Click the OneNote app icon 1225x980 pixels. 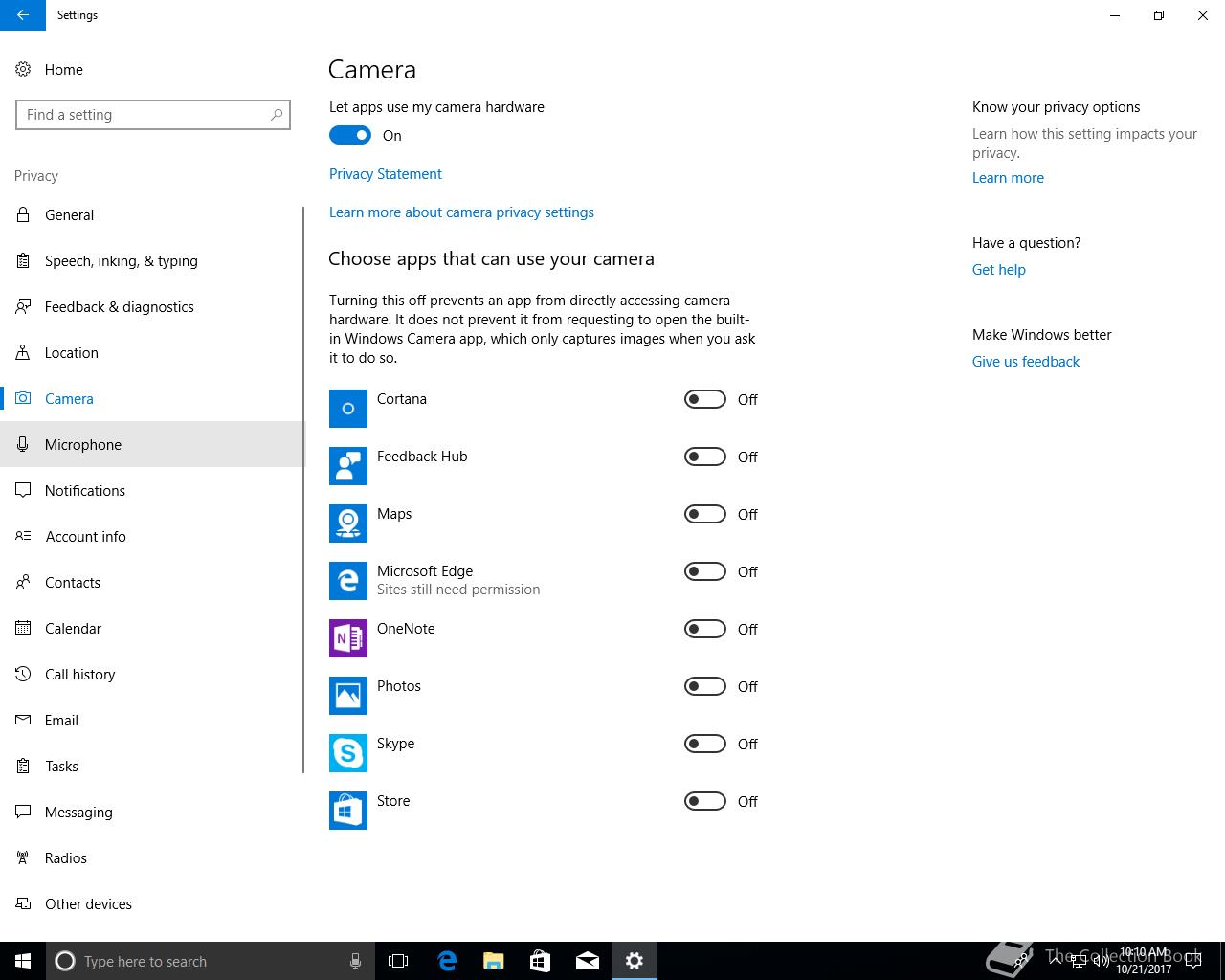click(348, 638)
